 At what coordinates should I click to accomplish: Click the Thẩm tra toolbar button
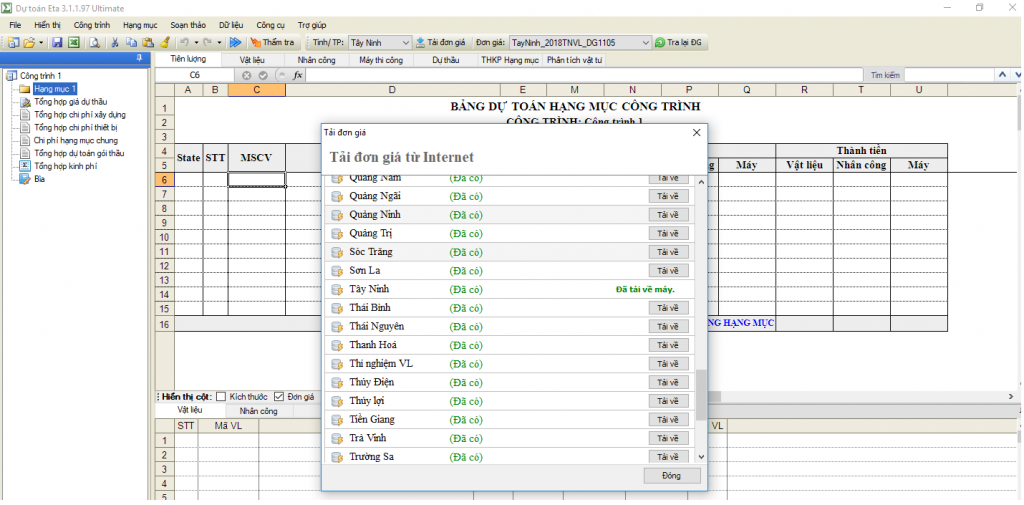272,43
